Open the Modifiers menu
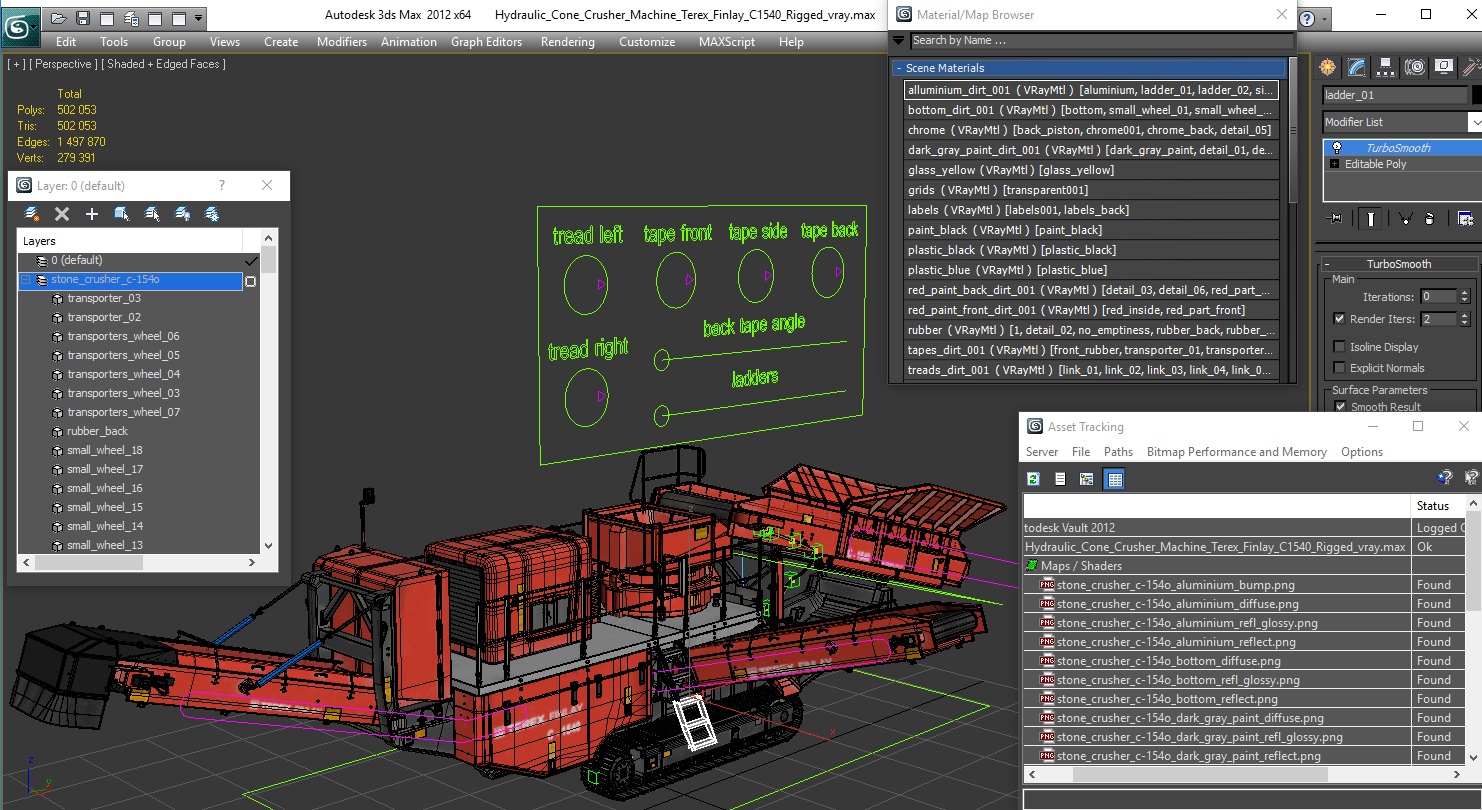Viewport: 1482px width, 810px height. pos(342,42)
